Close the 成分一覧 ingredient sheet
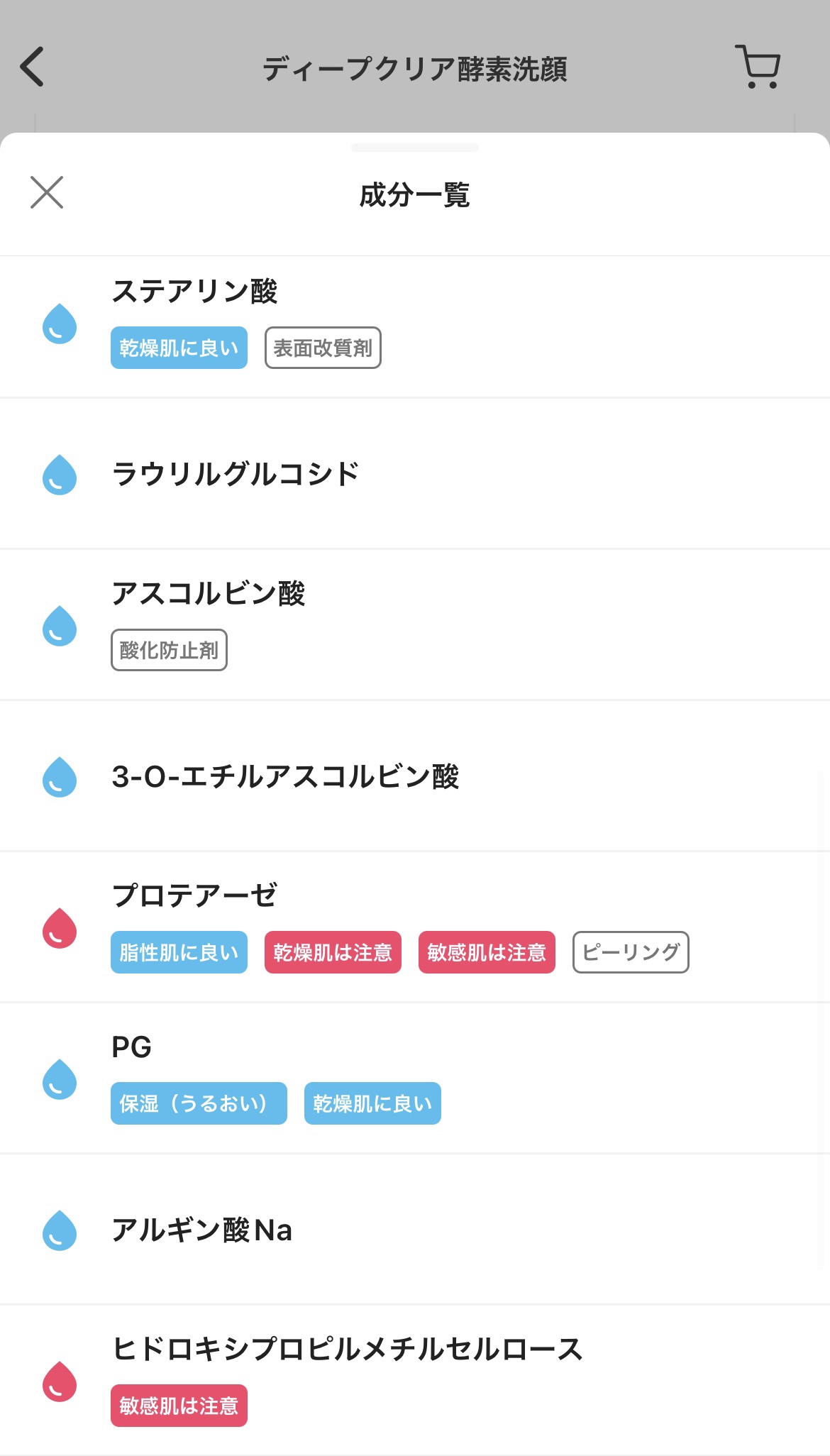The width and height of the screenshot is (830, 1456). pyautogui.click(x=47, y=192)
